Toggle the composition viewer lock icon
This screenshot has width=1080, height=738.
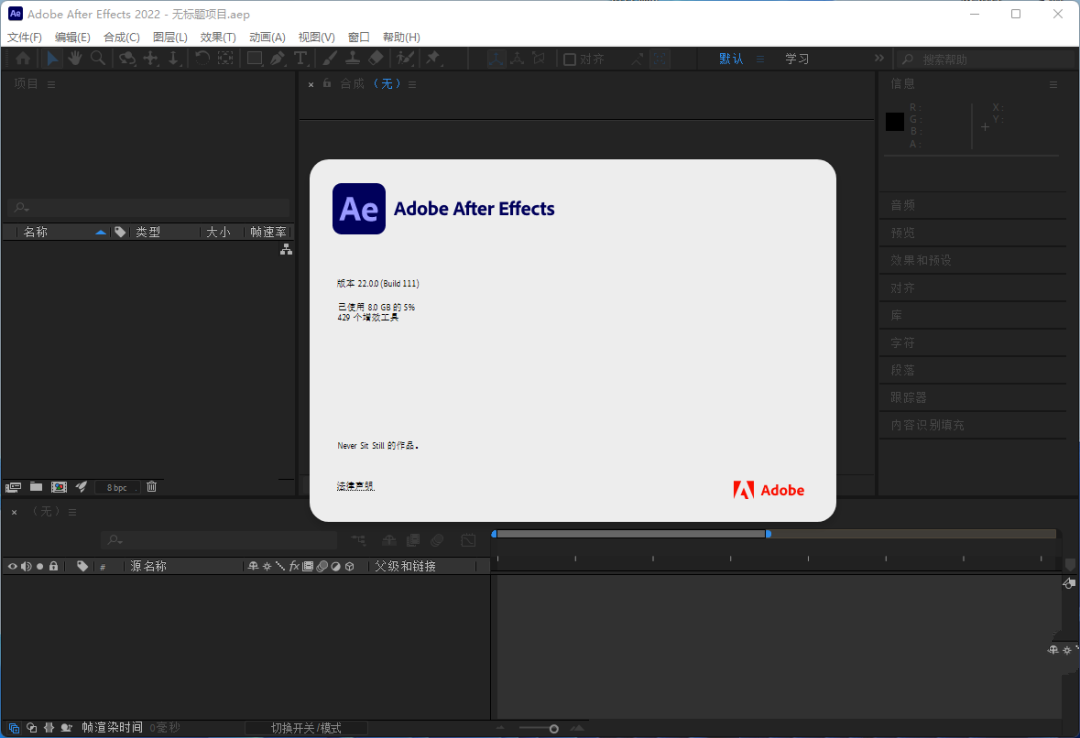click(327, 83)
